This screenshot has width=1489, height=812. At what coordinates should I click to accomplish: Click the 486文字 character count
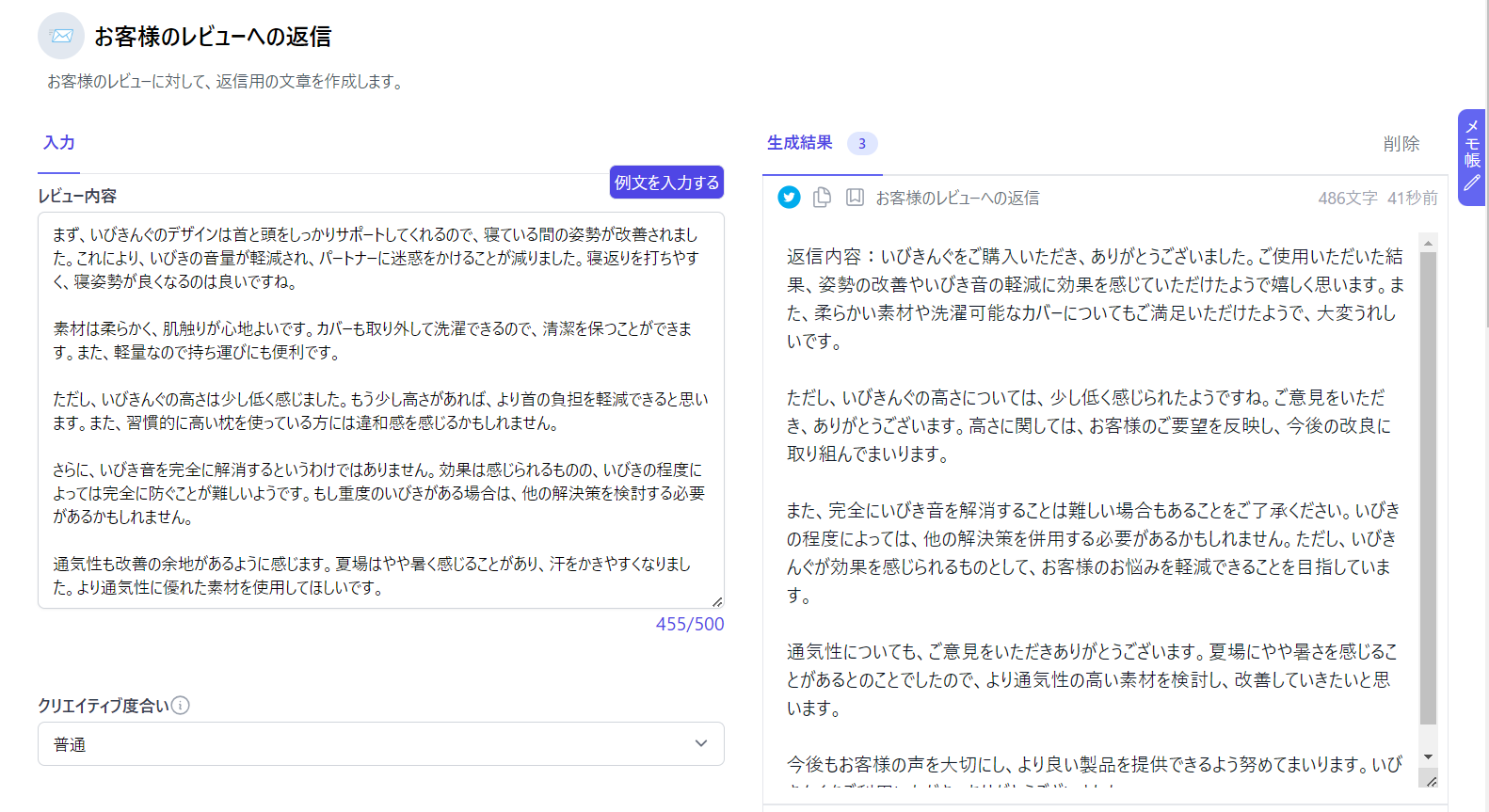pyautogui.click(x=1348, y=198)
